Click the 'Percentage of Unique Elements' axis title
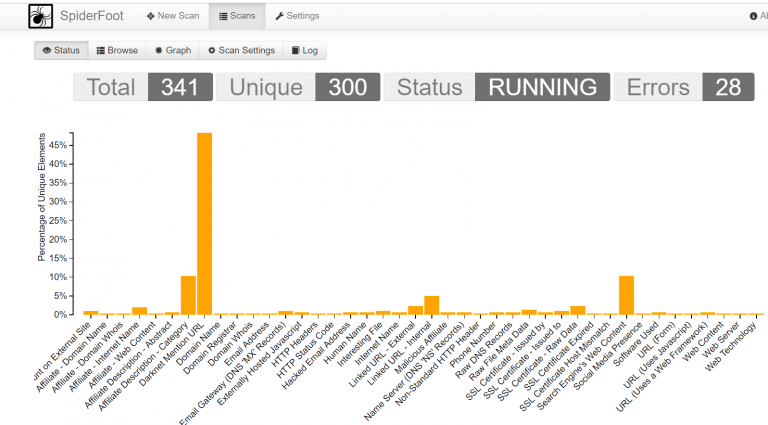 coord(42,197)
